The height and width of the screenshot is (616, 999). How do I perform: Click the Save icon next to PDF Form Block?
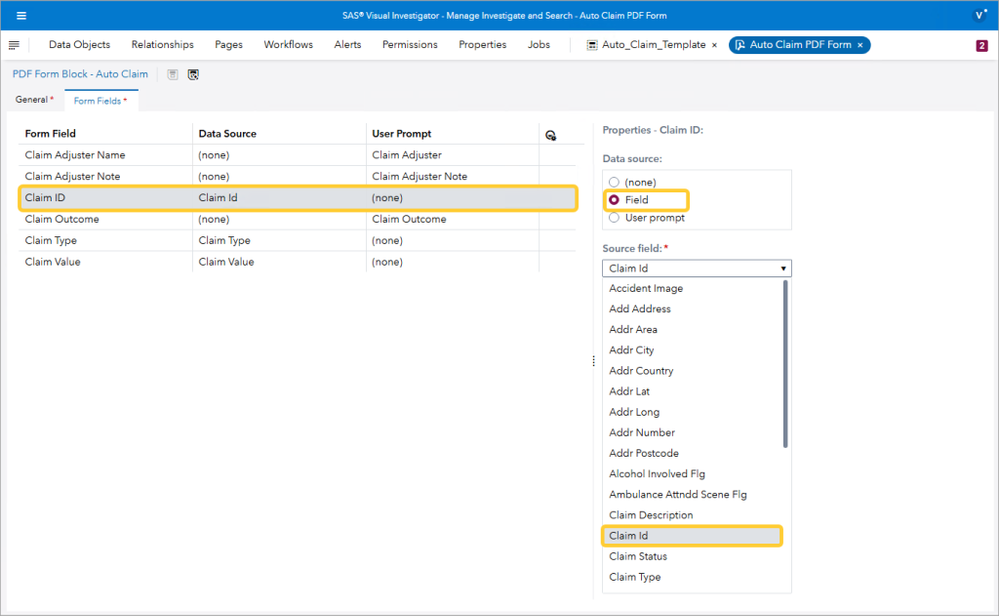coord(173,75)
